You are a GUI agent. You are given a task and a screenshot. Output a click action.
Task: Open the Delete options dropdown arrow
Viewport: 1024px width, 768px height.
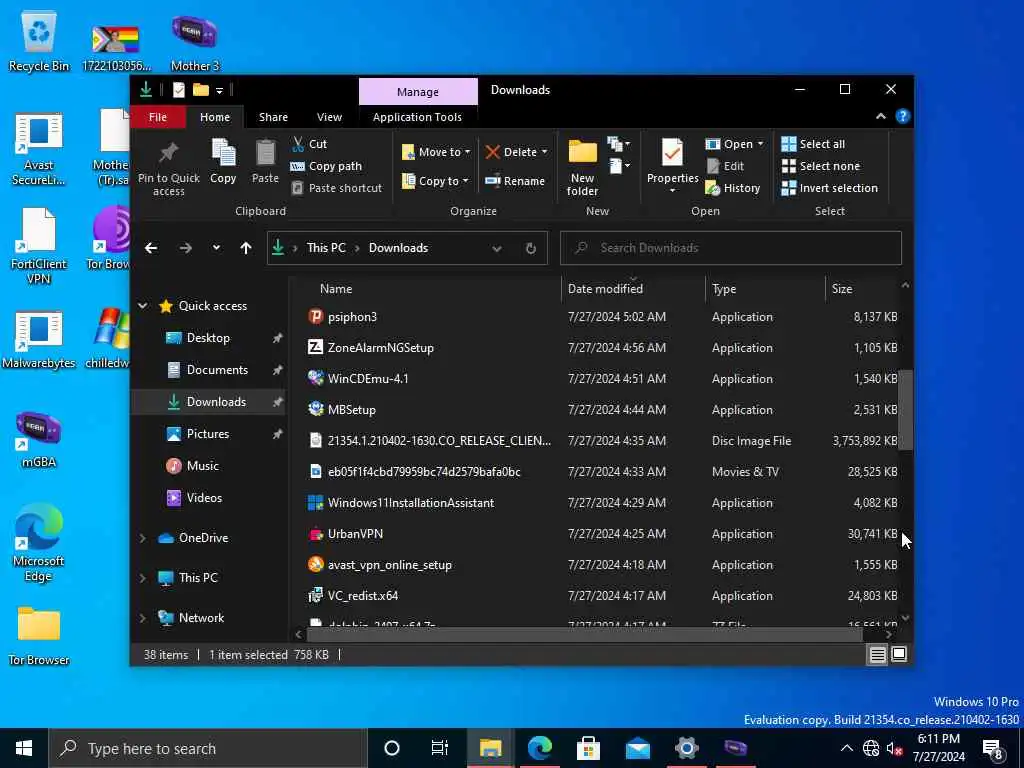click(545, 152)
